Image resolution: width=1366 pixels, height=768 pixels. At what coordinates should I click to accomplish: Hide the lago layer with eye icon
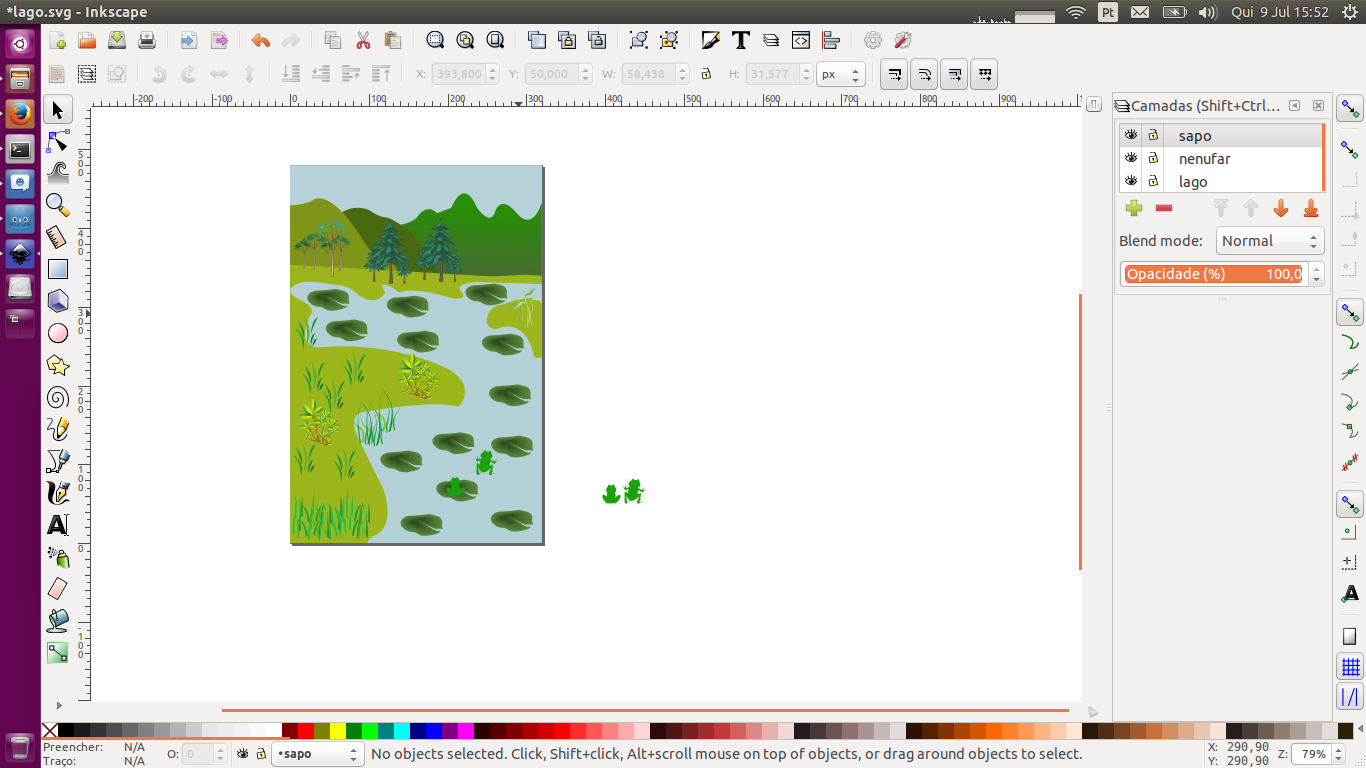coord(1131,181)
